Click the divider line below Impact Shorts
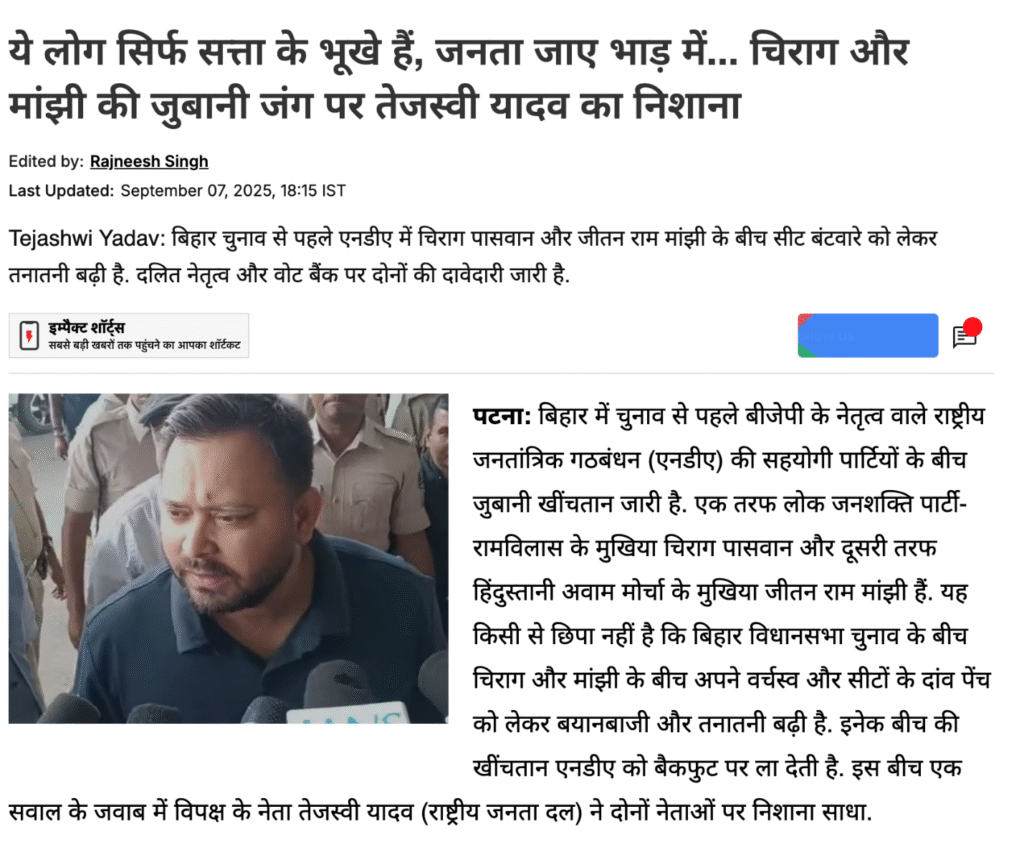The image size is (1024, 852). 502,373
